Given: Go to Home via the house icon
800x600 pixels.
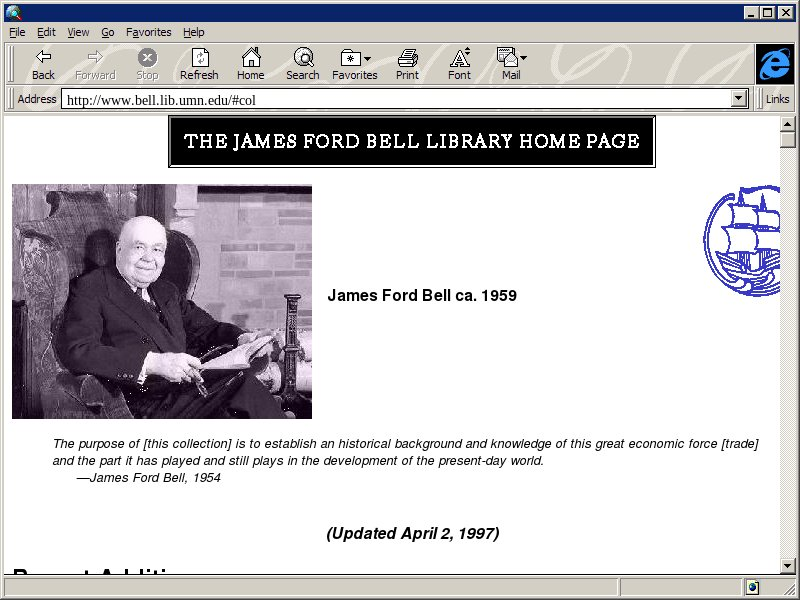Looking at the screenshot, I should coord(250,58).
